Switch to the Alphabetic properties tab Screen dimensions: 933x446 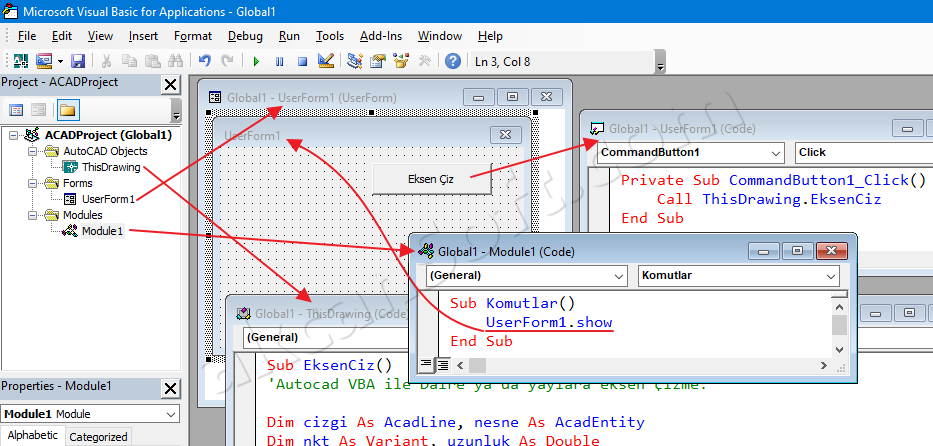click(x=33, y=436)
